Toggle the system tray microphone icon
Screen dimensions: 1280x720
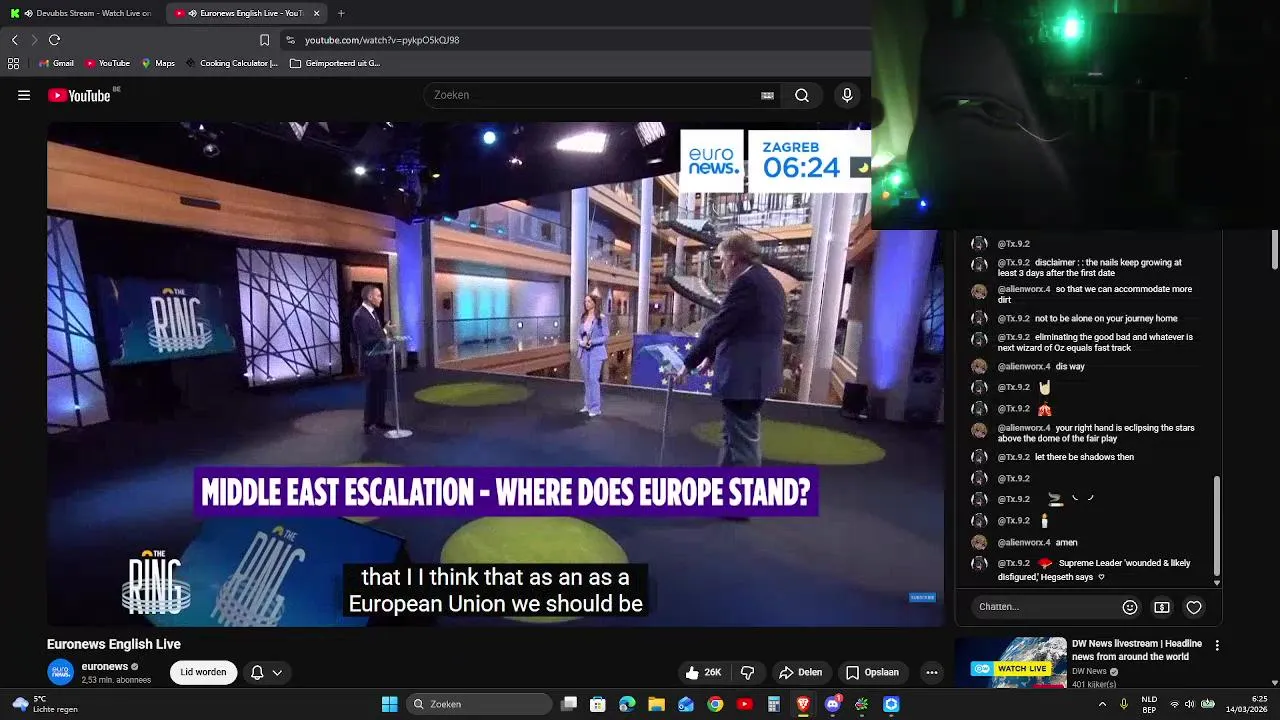tap(1124, 704)
